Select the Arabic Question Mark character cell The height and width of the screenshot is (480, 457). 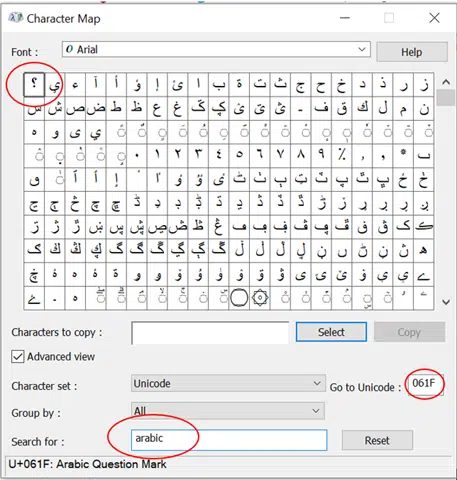(34, 84)
